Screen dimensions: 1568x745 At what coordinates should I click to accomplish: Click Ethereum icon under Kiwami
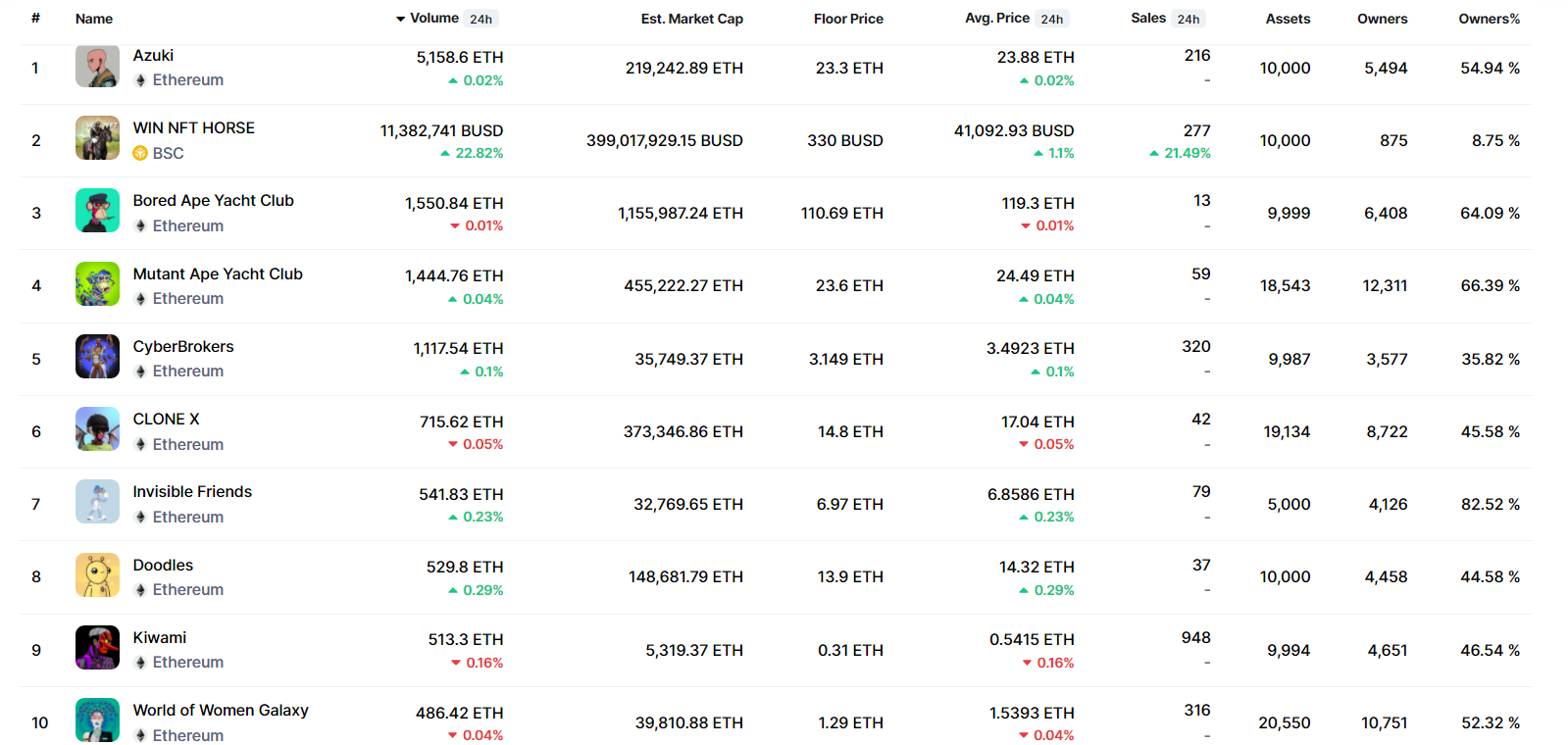point(140,663)
